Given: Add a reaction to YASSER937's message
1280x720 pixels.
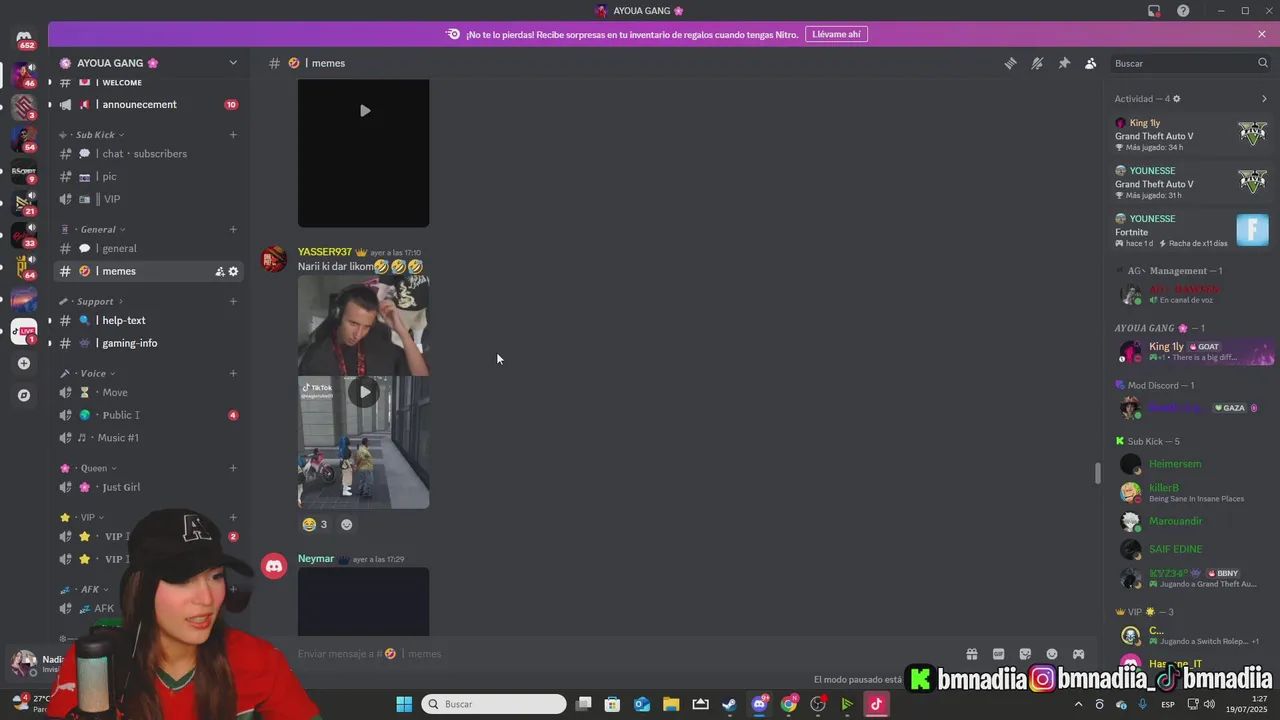Looking at the screenshot, I should pos(347,525).
